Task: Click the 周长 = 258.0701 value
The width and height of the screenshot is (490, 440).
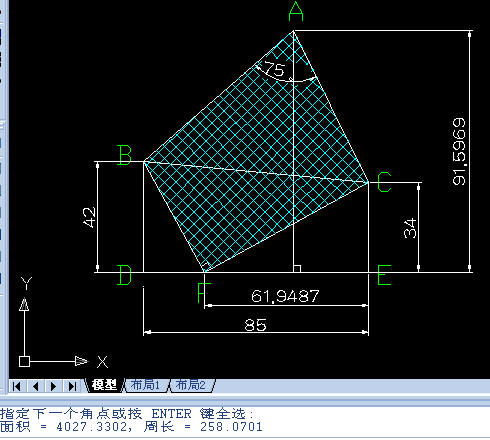Action: (x=203, y=427)
